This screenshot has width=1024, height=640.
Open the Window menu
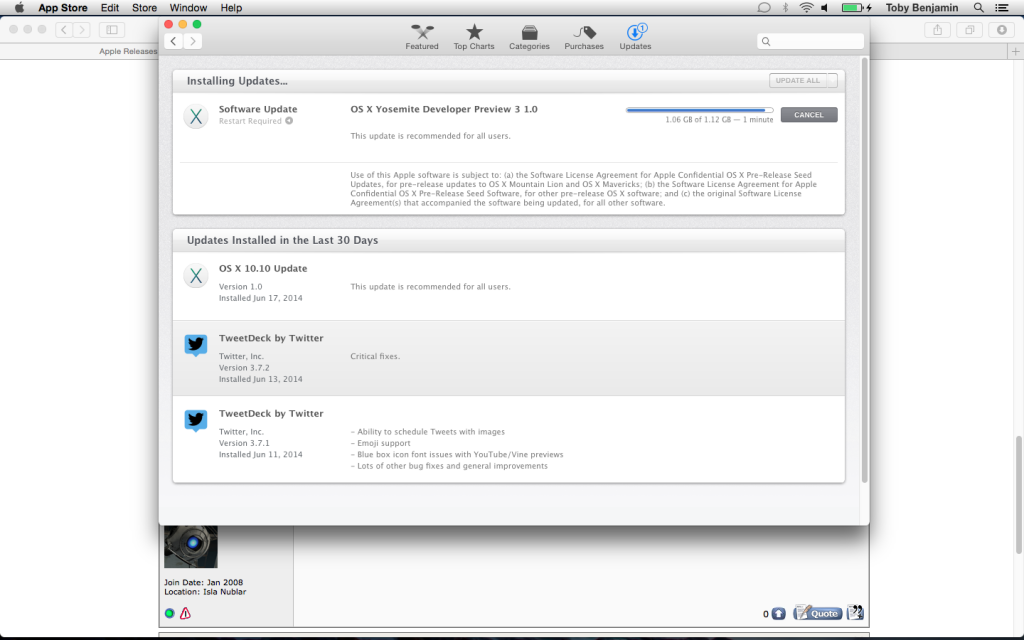point(188,8)
